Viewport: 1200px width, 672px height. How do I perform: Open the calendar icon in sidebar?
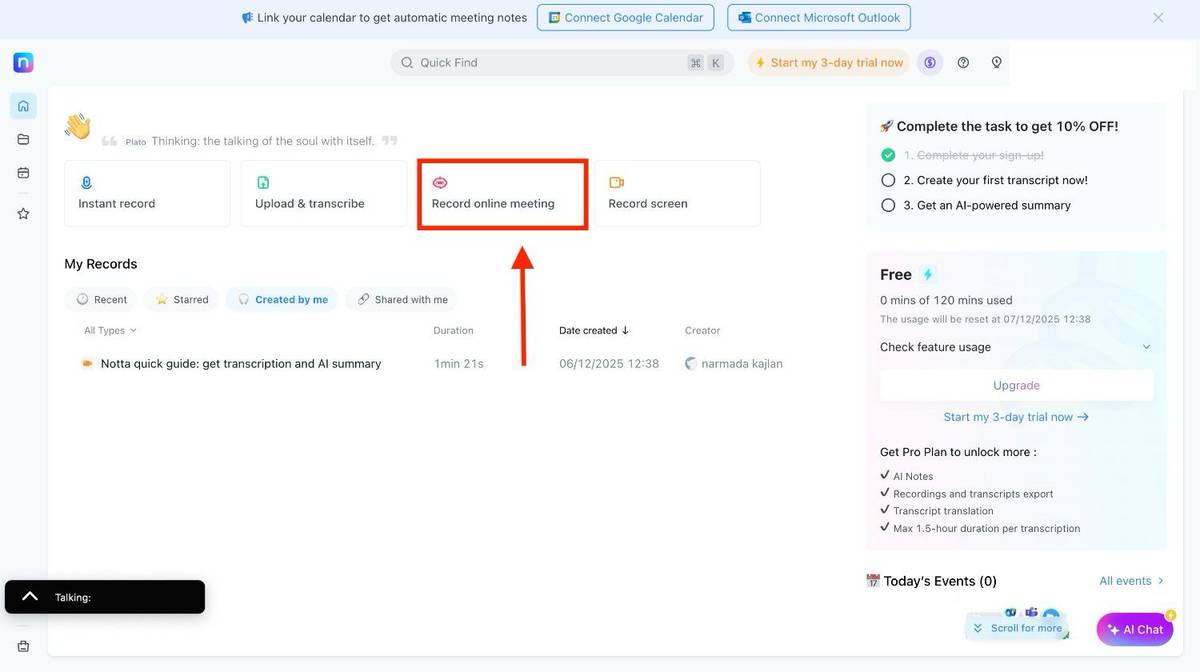point(23,173)
